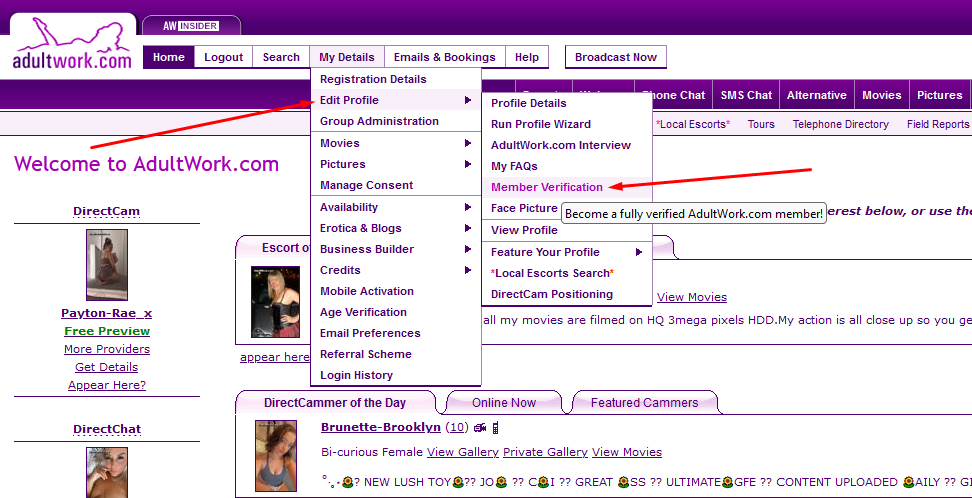Click the DirectChat heading link
The image size is (972, 498).
(107, 429)
